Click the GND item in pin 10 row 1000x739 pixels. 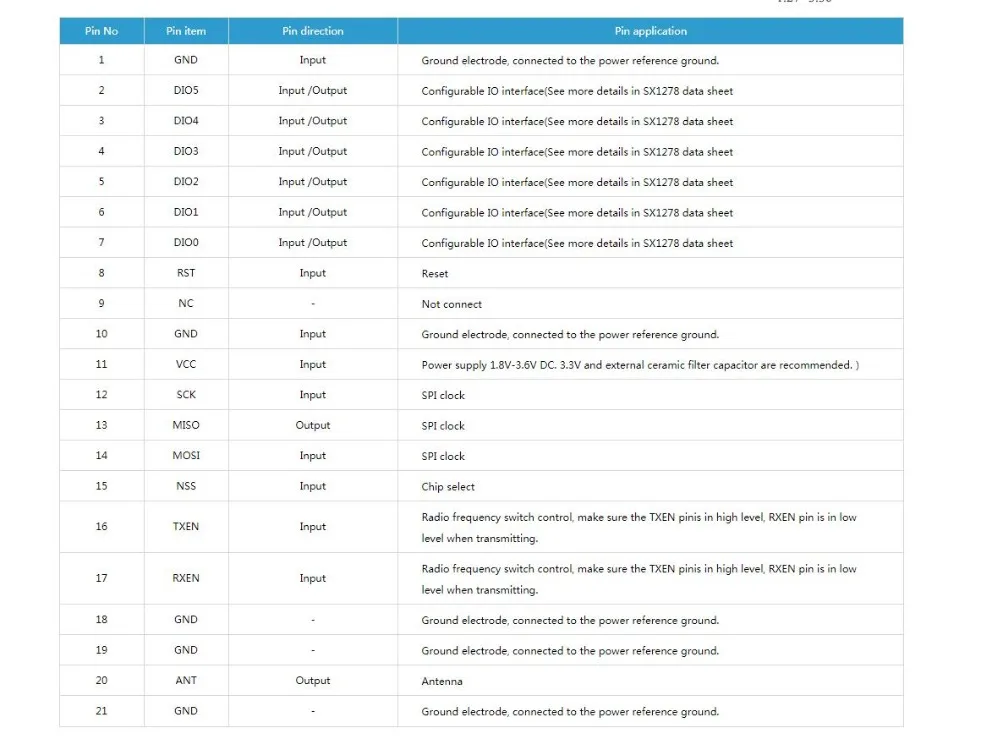pos(186,333)
